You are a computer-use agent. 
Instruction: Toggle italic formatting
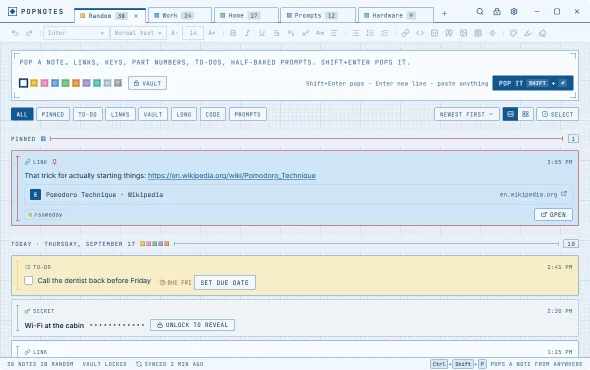tap(247, 33)
